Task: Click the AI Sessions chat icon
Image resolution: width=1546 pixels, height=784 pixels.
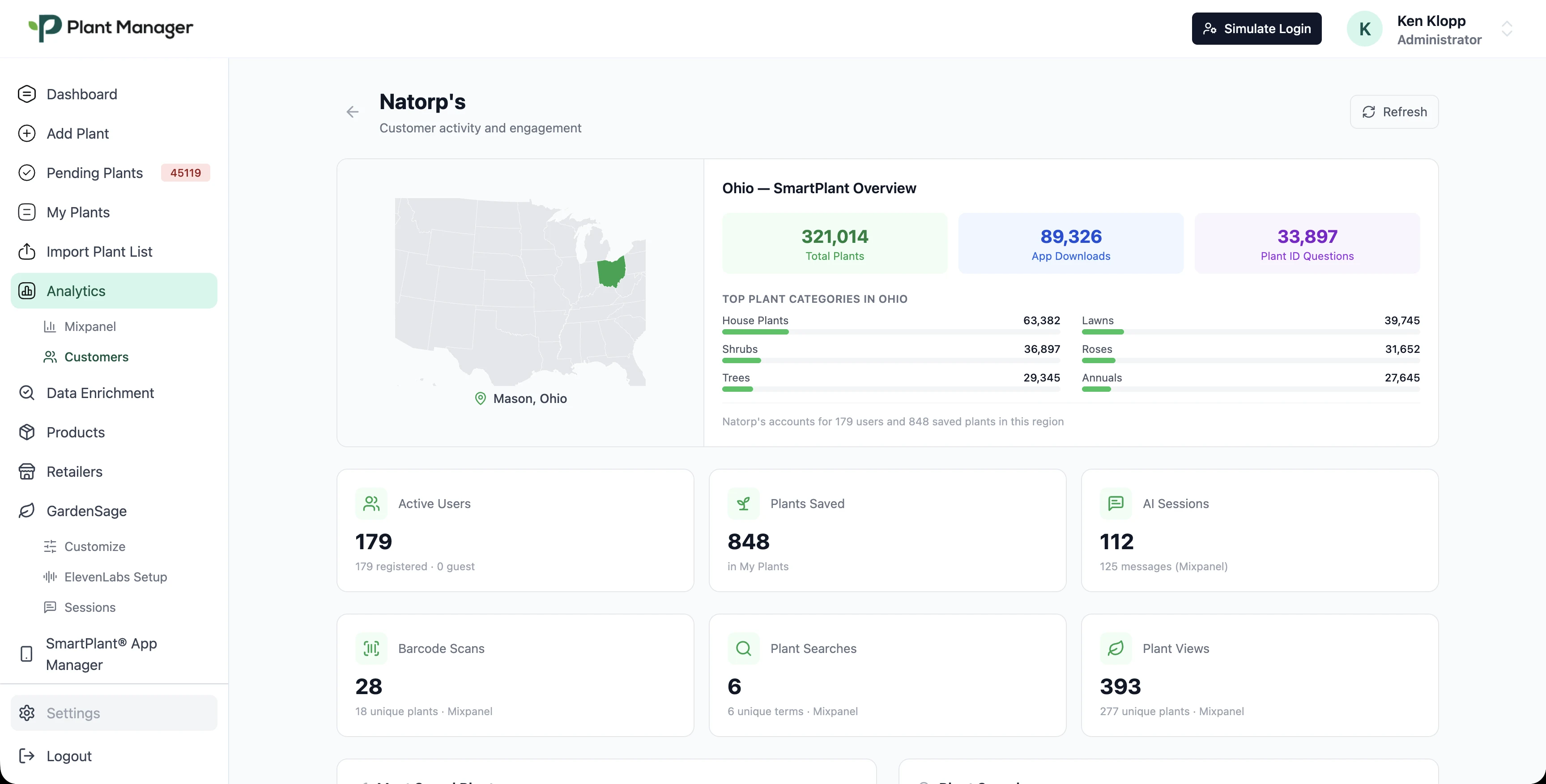Action: tap(1116, 503)
